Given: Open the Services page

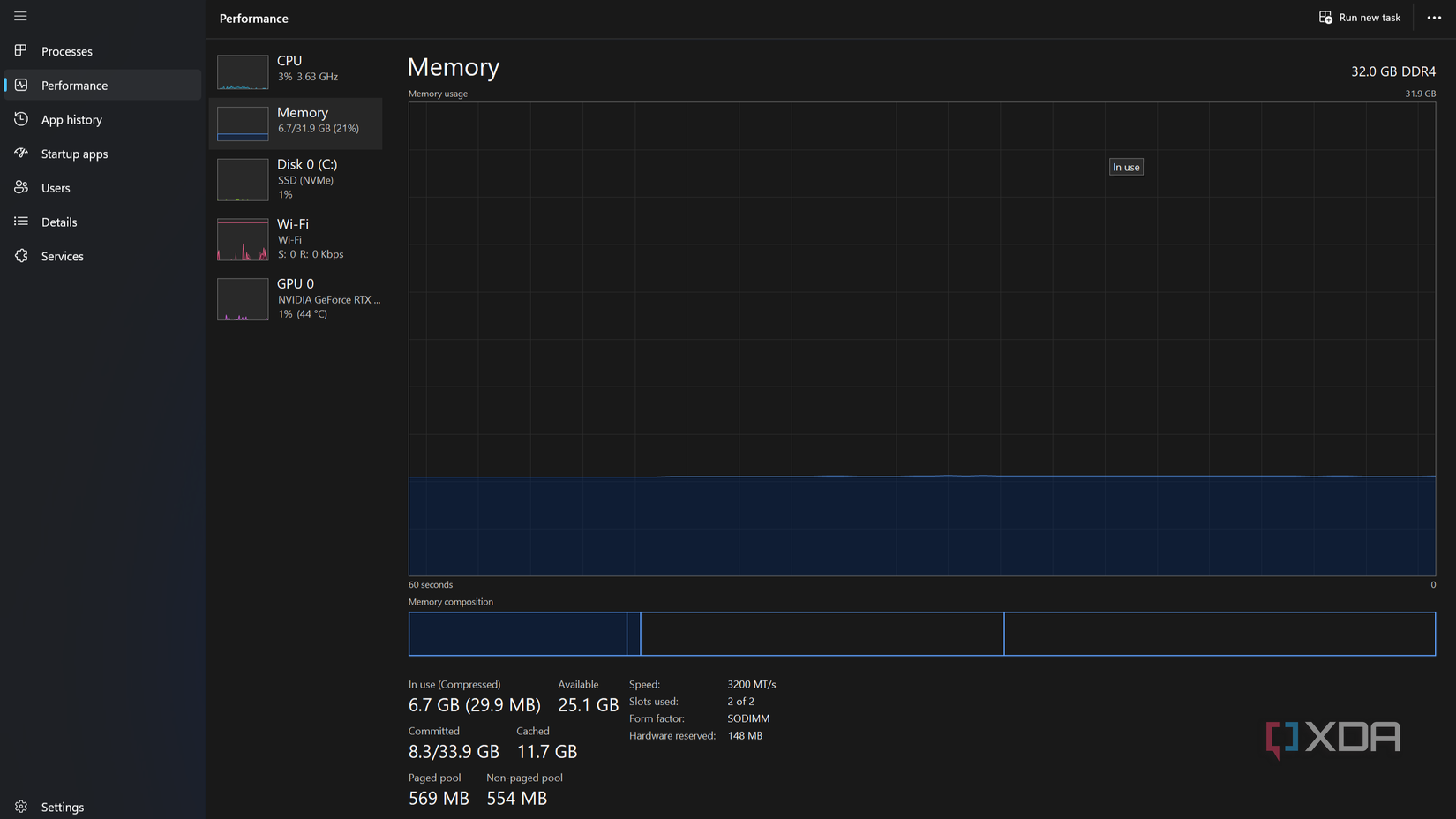Looking at the screenshot, I should (x=103, y=256).
